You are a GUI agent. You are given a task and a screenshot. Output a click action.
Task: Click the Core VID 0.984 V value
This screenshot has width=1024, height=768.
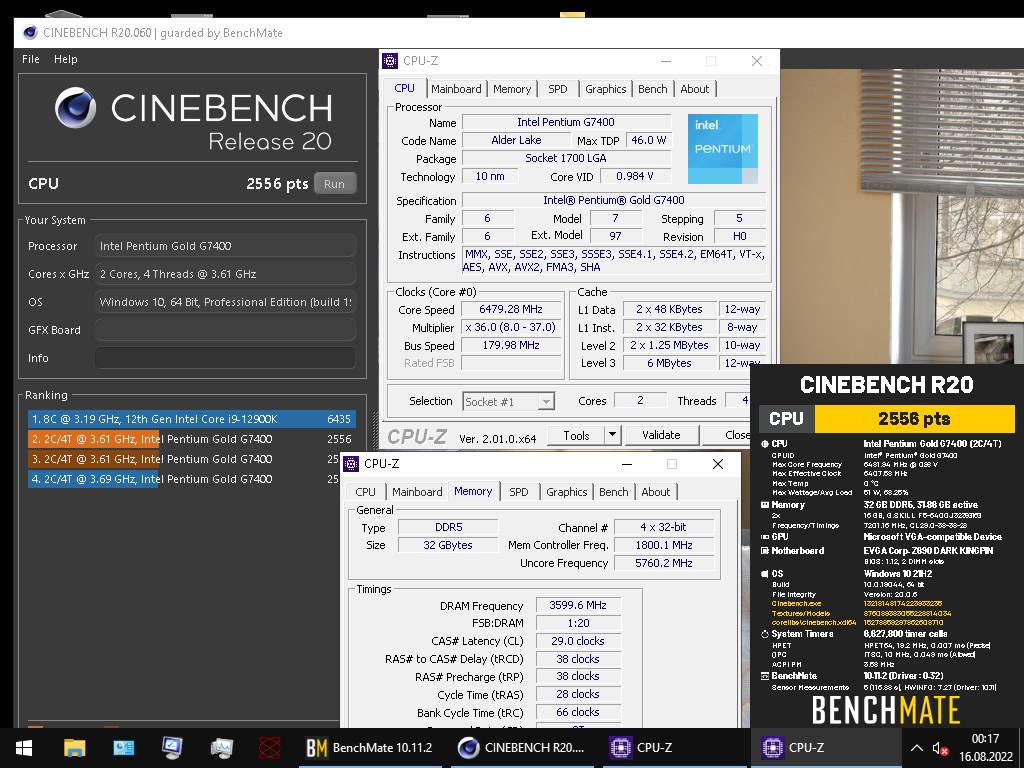pyautogui.click(x=634, y=176)
